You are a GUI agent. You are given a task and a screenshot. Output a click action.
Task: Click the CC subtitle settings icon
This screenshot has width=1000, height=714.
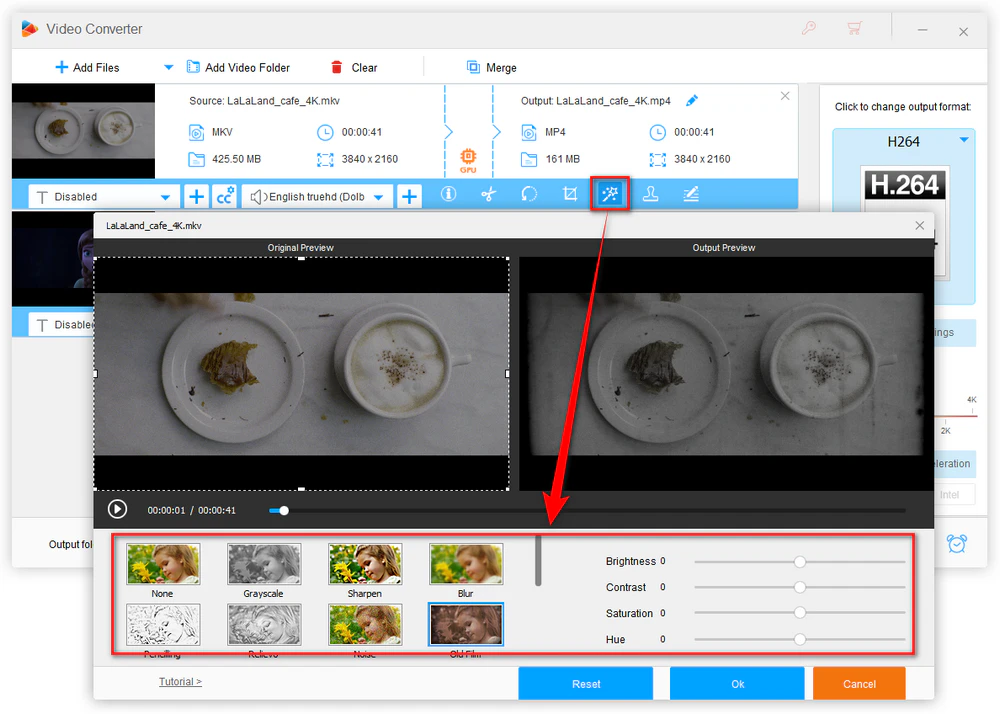(x=225, y=196)
